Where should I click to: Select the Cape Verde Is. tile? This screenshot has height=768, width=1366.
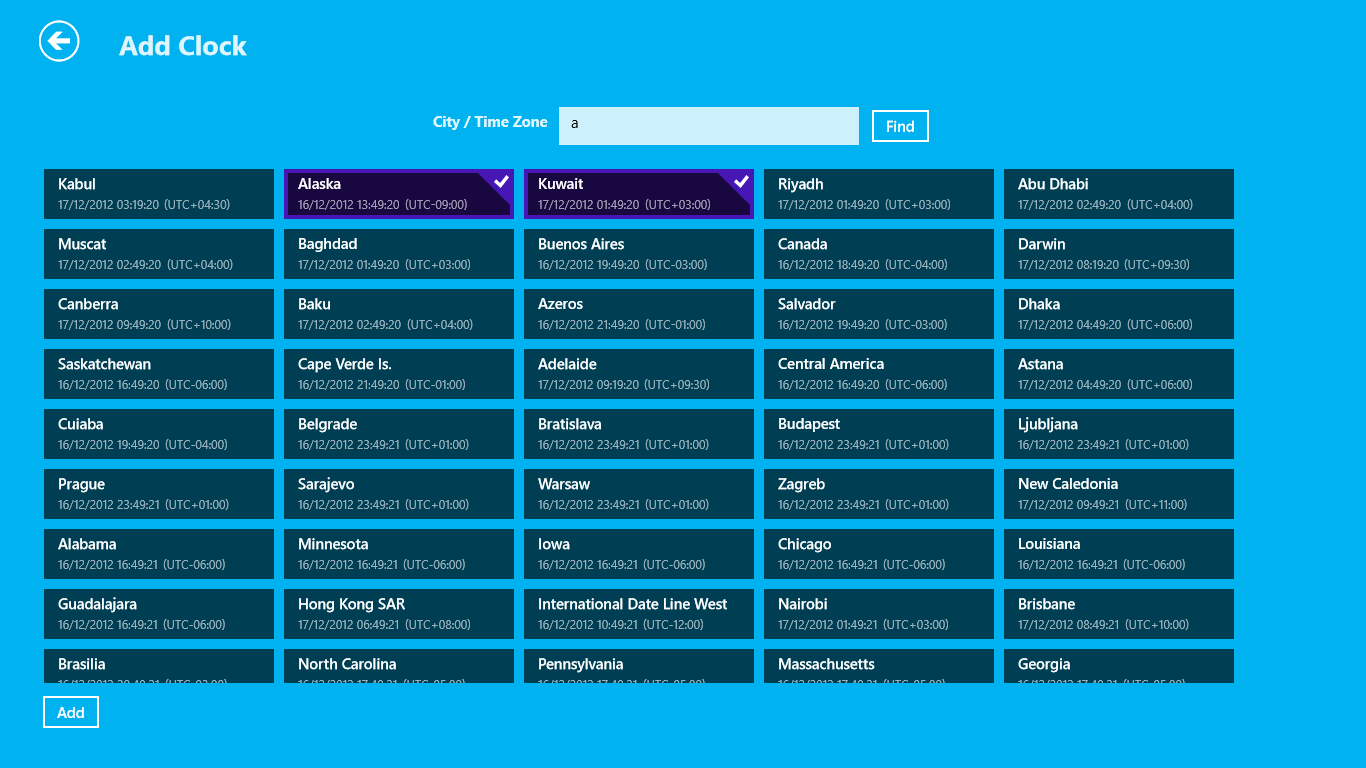pos(399,374)
